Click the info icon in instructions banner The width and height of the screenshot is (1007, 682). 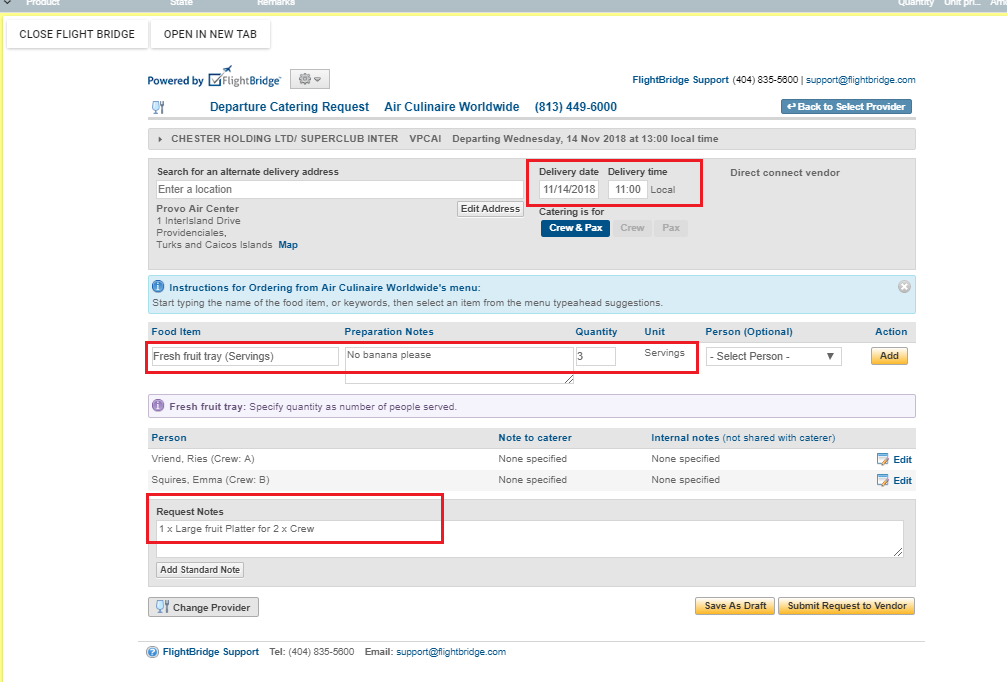coord(158,286)
